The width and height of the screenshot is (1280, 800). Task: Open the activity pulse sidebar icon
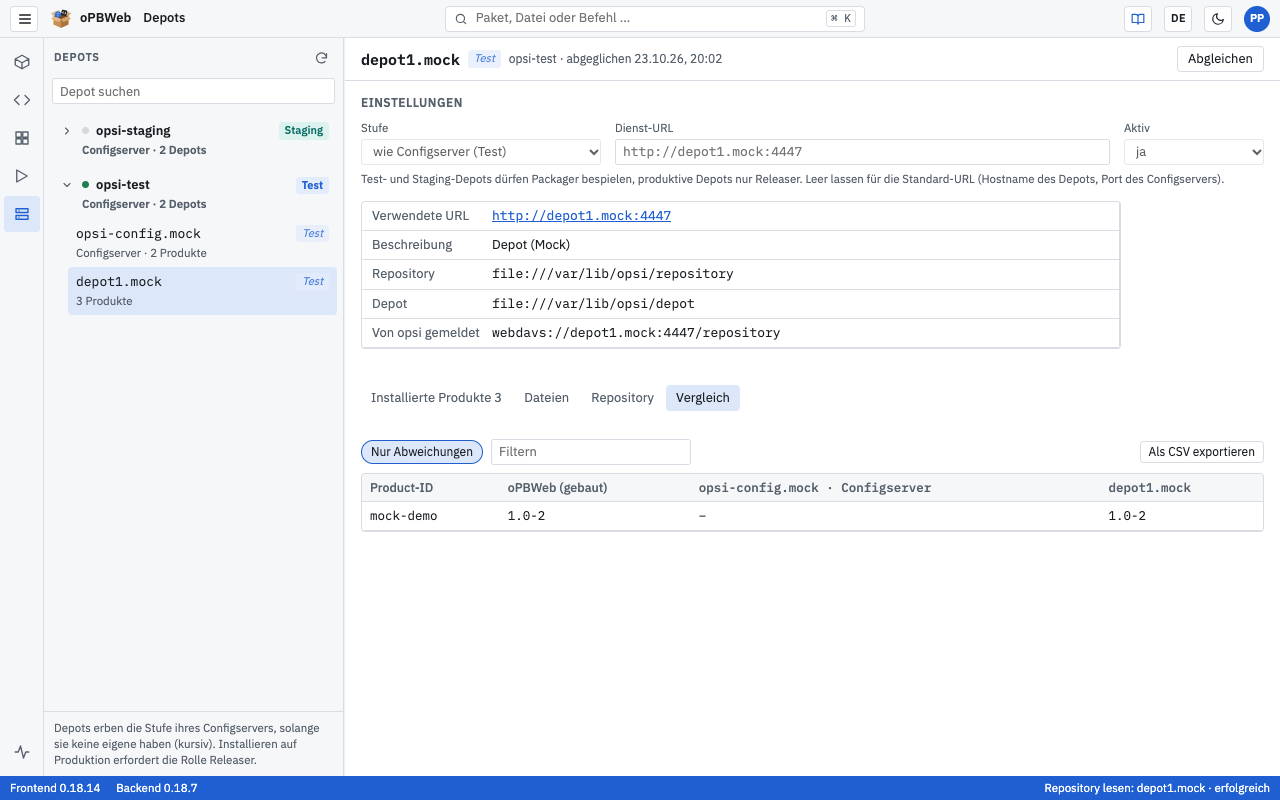pyautogui.click(x=22, y=752)
